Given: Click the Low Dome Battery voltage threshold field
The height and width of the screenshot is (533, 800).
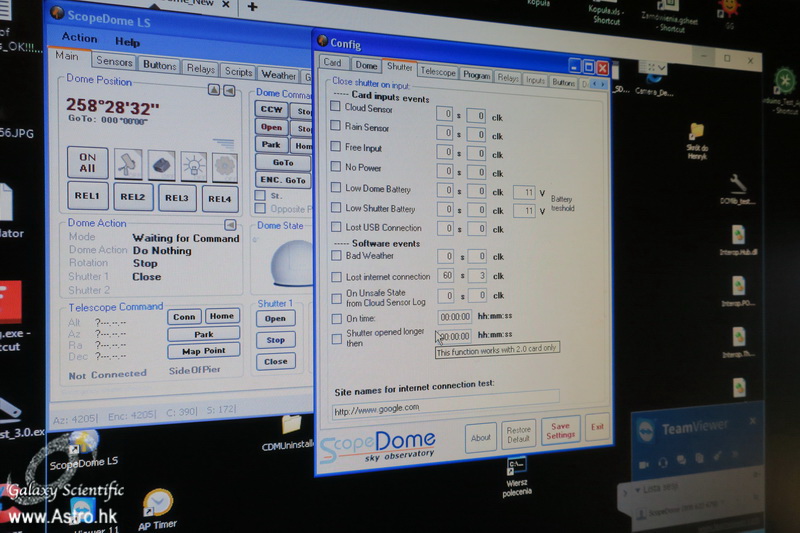Looking at the screenshot, I should (x=523, y=191).
